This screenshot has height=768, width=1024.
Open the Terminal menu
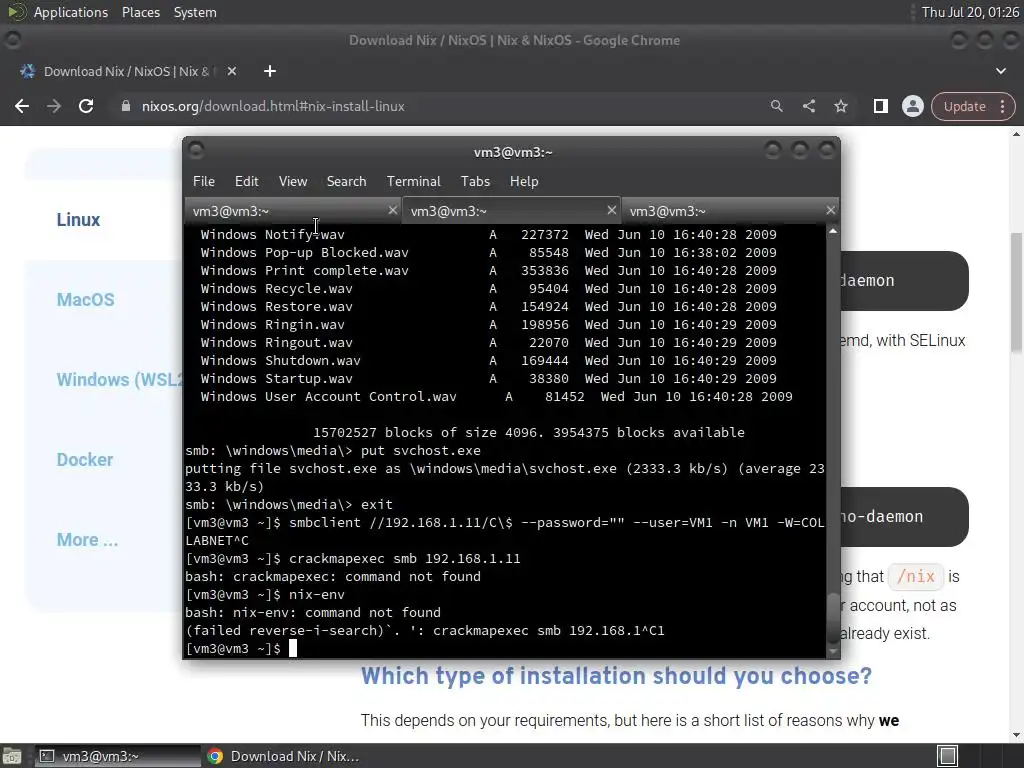click(x=413, y=182)
